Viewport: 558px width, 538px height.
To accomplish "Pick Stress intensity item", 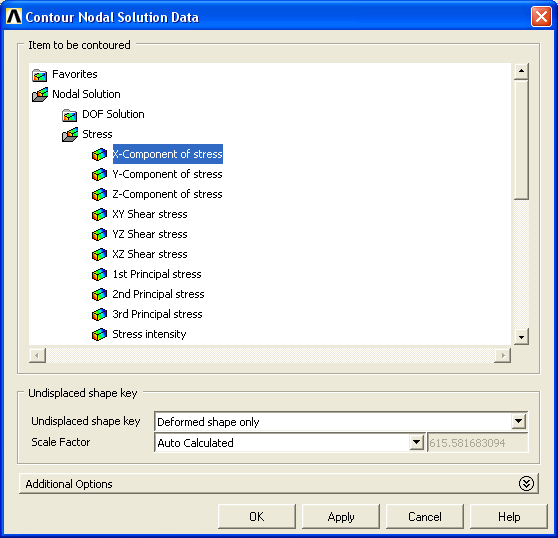I will pyautogui.click(x=149, y=334).
